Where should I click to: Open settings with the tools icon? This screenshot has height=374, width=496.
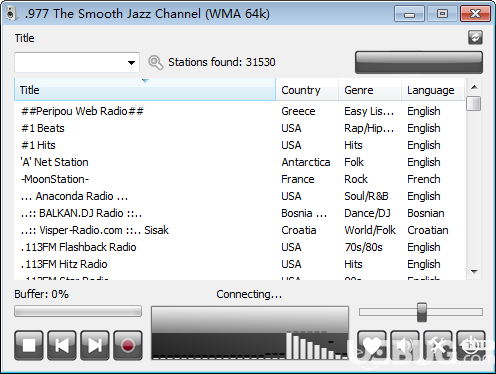(438, 345)
